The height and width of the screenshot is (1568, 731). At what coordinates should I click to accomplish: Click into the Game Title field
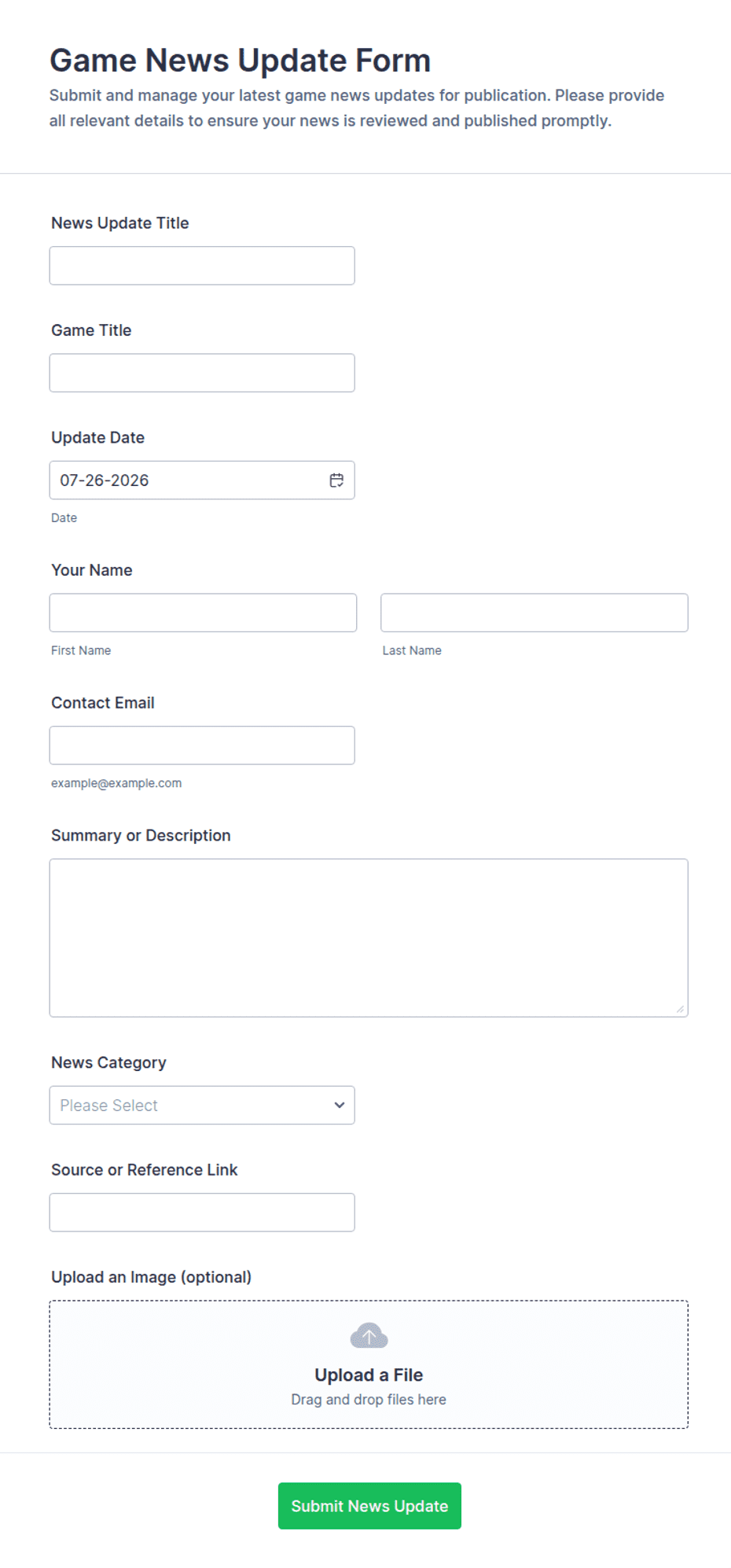(202, 373)
